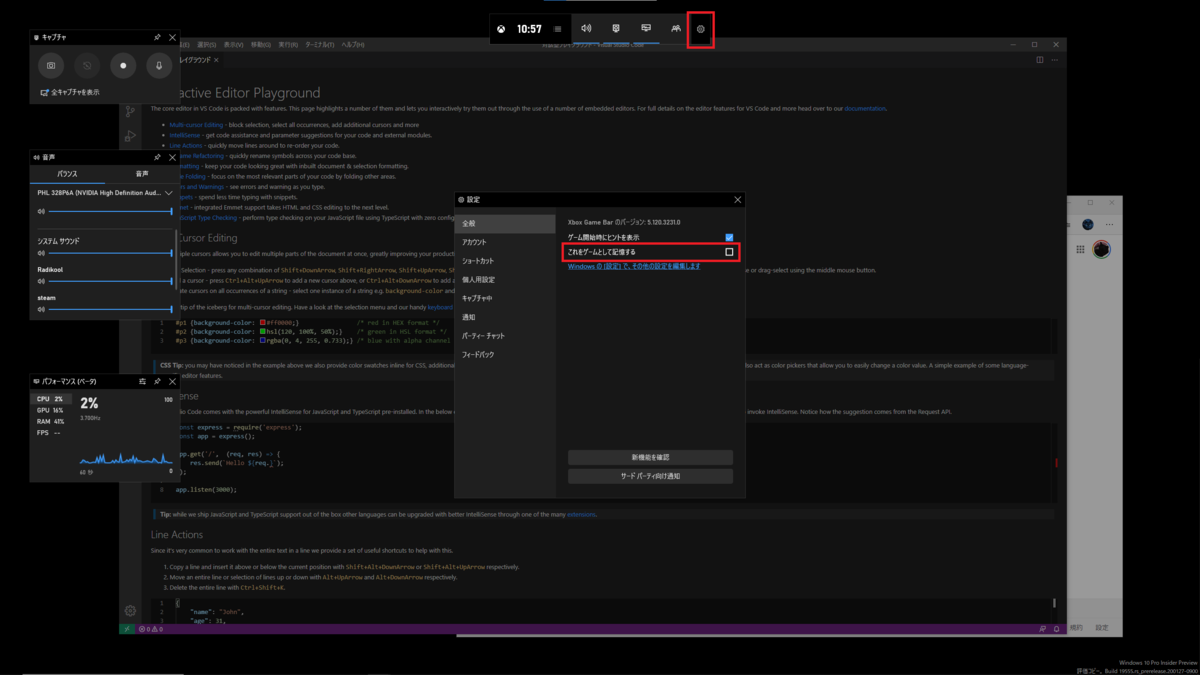The width and height of the screenshot is (1200, 675).
Task: Toggle the Performance widget icon in Game Bar
Action: (646, 29)
